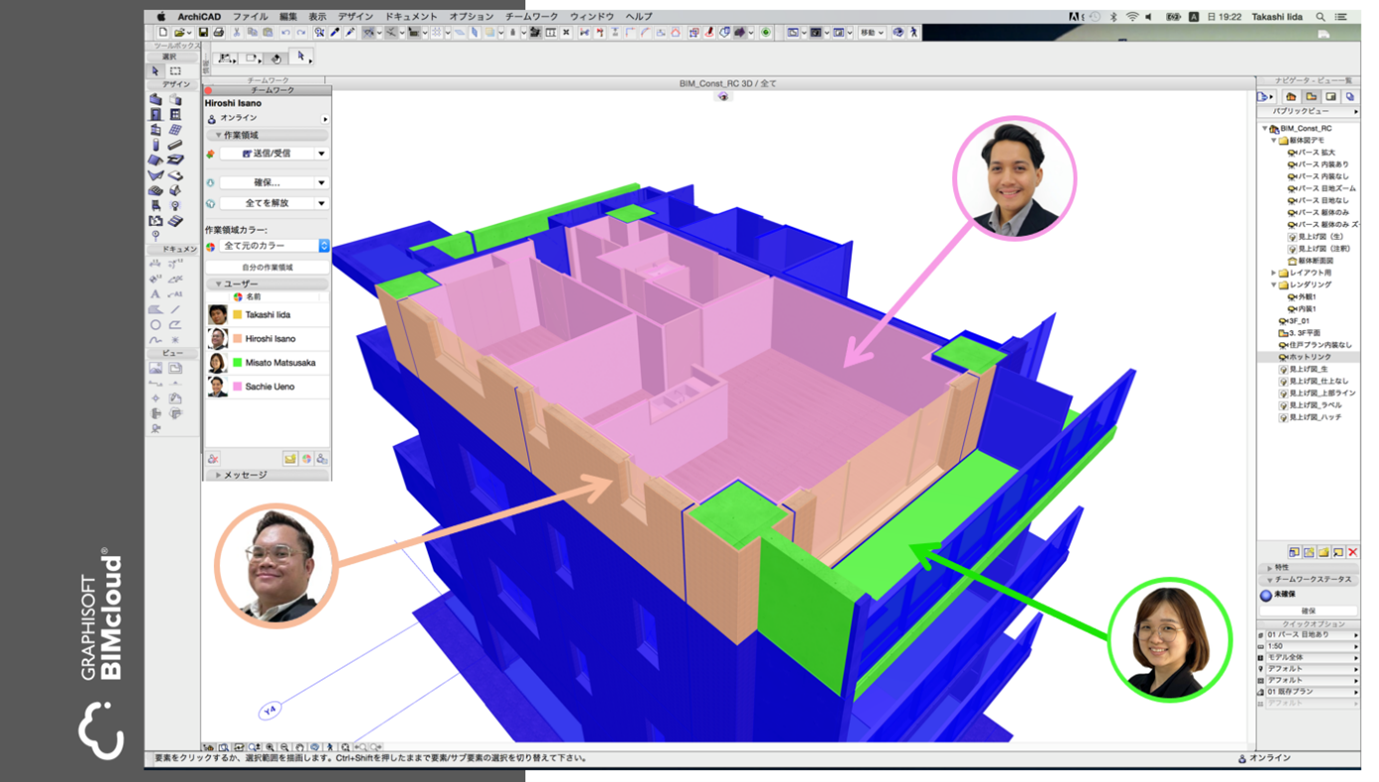The width and height of the screenshot is (1379, 782).
Task: Select ホットリンク item in navigator tree
Action: click(x=1308, y=357)
